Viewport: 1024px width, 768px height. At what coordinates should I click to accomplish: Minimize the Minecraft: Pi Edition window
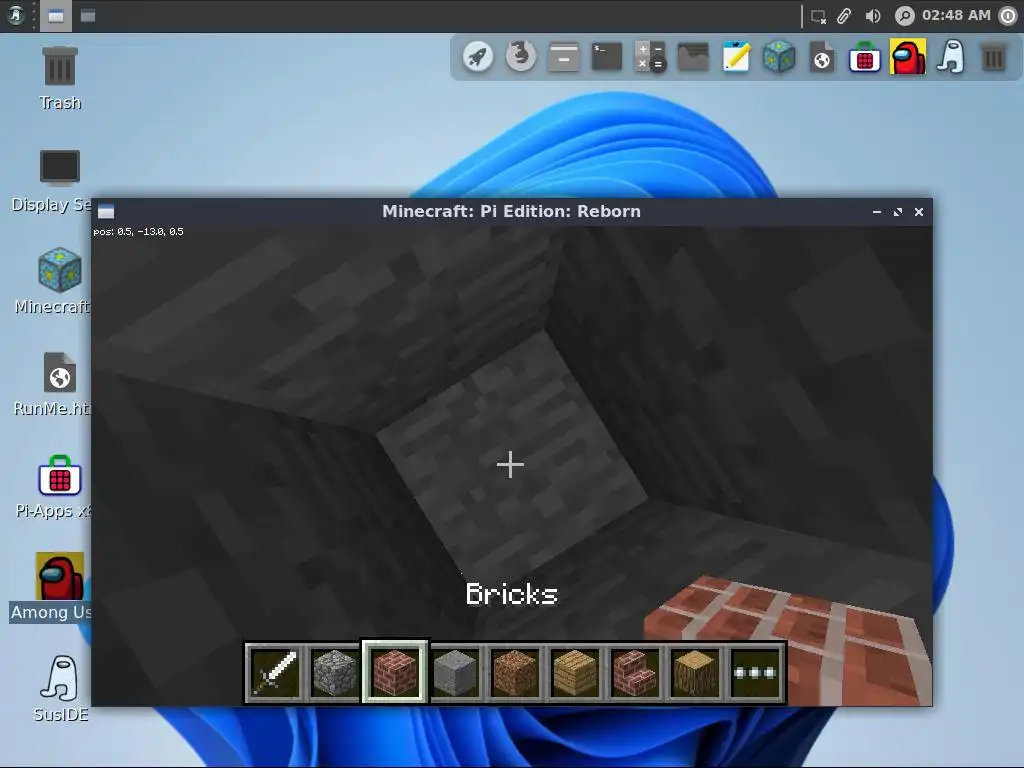point(877,212)
